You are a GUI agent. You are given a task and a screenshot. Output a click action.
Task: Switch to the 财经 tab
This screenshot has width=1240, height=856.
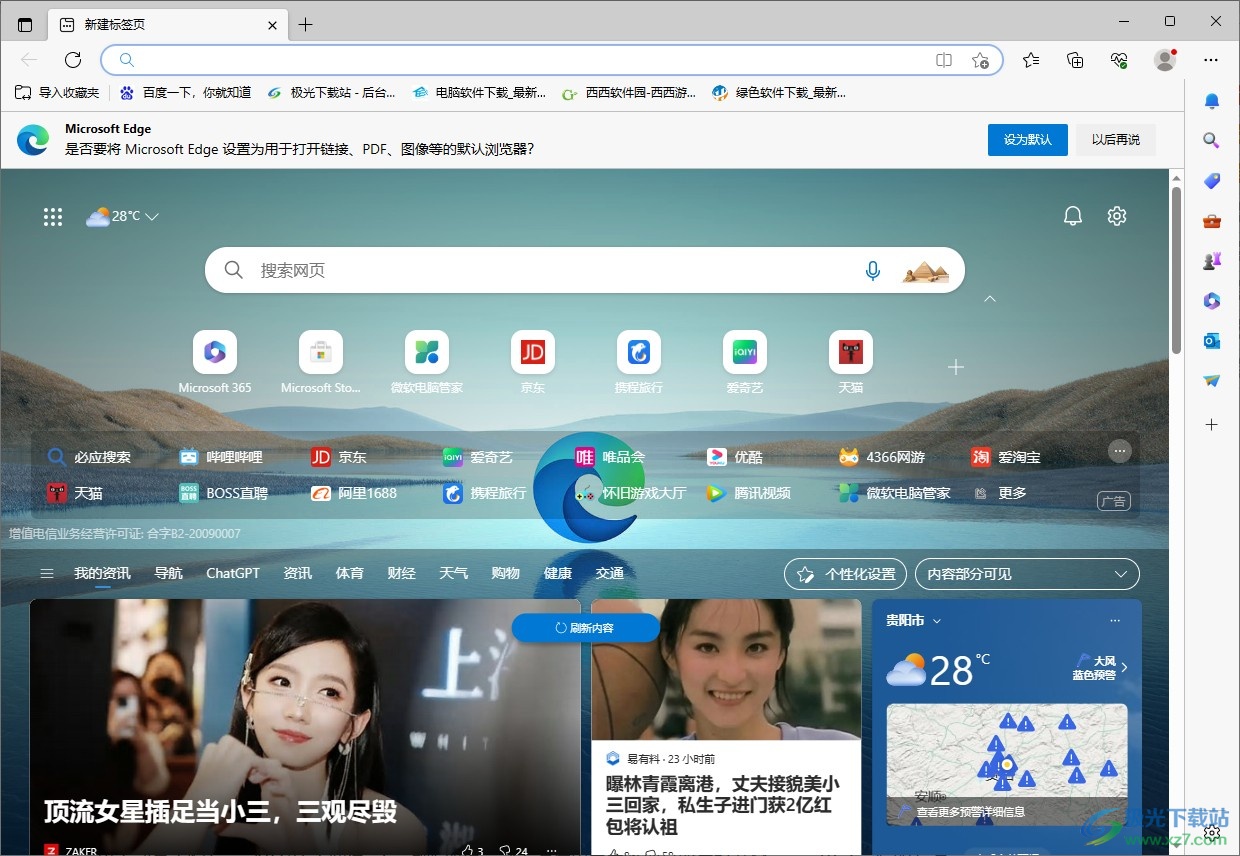click(x=401, y=574)
